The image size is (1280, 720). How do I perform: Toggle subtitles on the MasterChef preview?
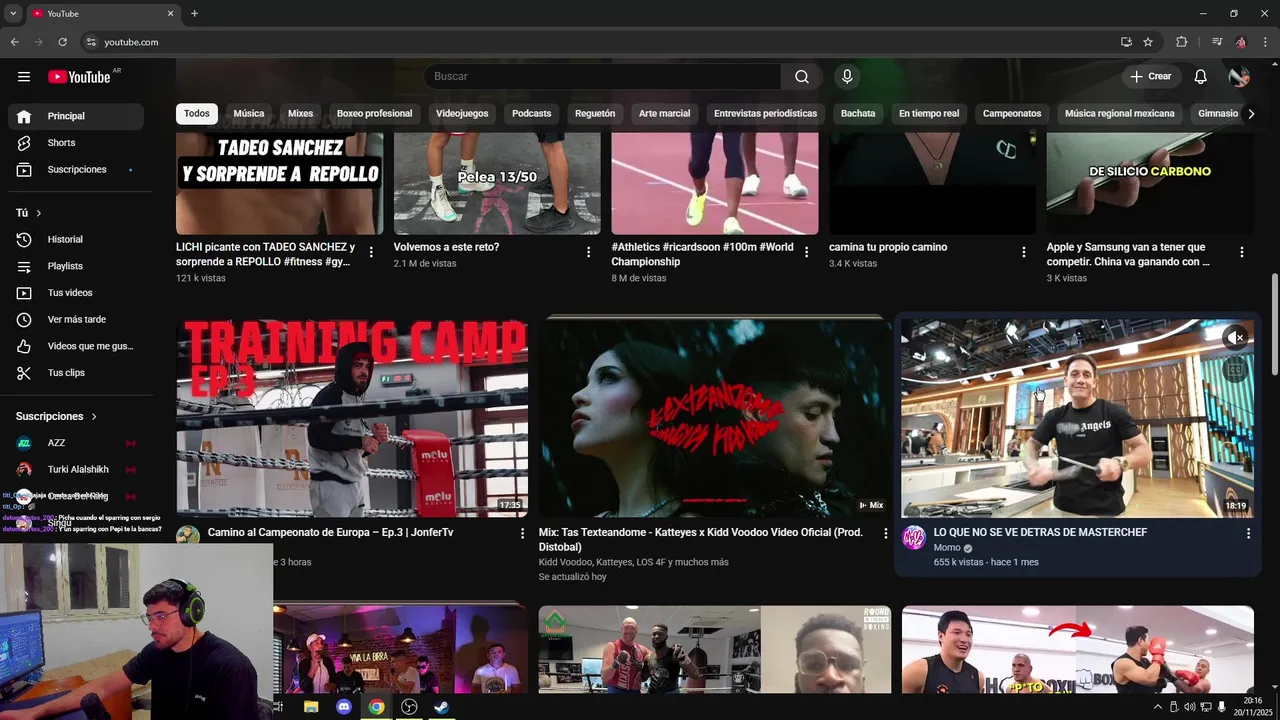1236,370
